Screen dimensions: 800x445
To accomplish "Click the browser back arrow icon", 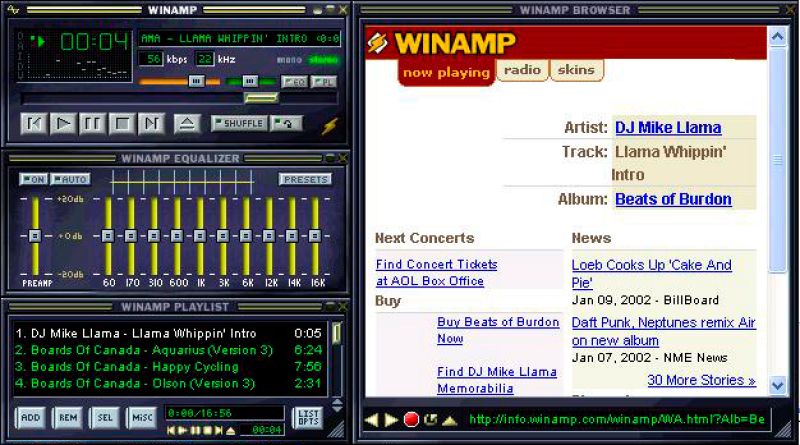I will click(372, 419).
